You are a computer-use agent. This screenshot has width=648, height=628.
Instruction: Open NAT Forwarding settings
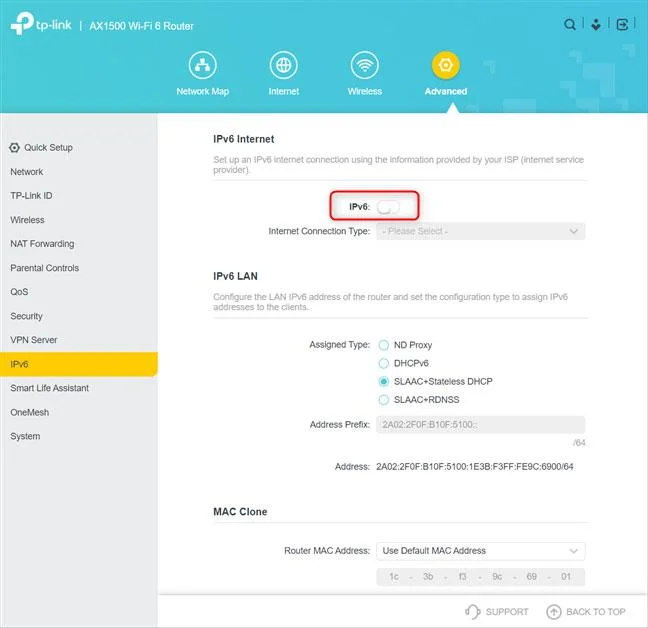(x=42, y=244)
